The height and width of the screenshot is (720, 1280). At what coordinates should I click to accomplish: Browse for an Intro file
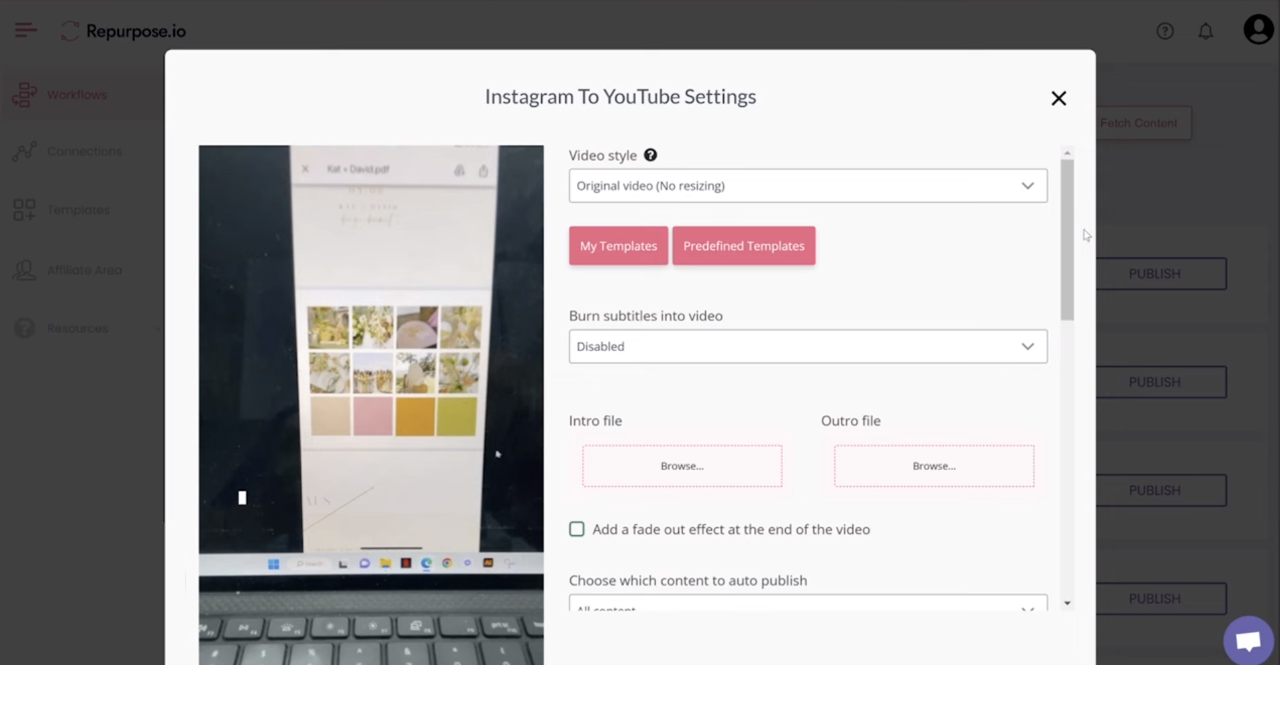[682, 465]
